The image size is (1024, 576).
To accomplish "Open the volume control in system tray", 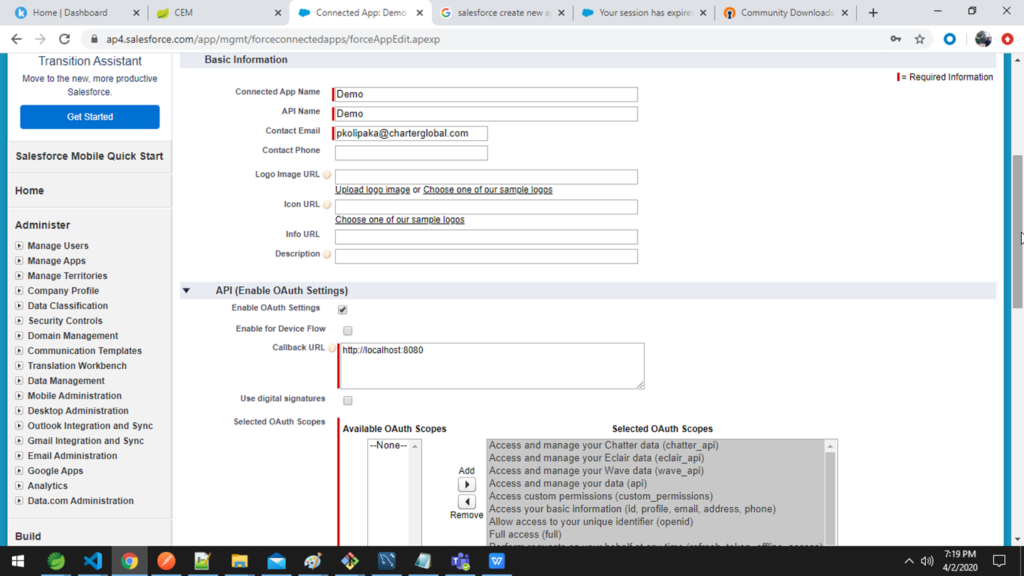I will (x=927, y=561).
